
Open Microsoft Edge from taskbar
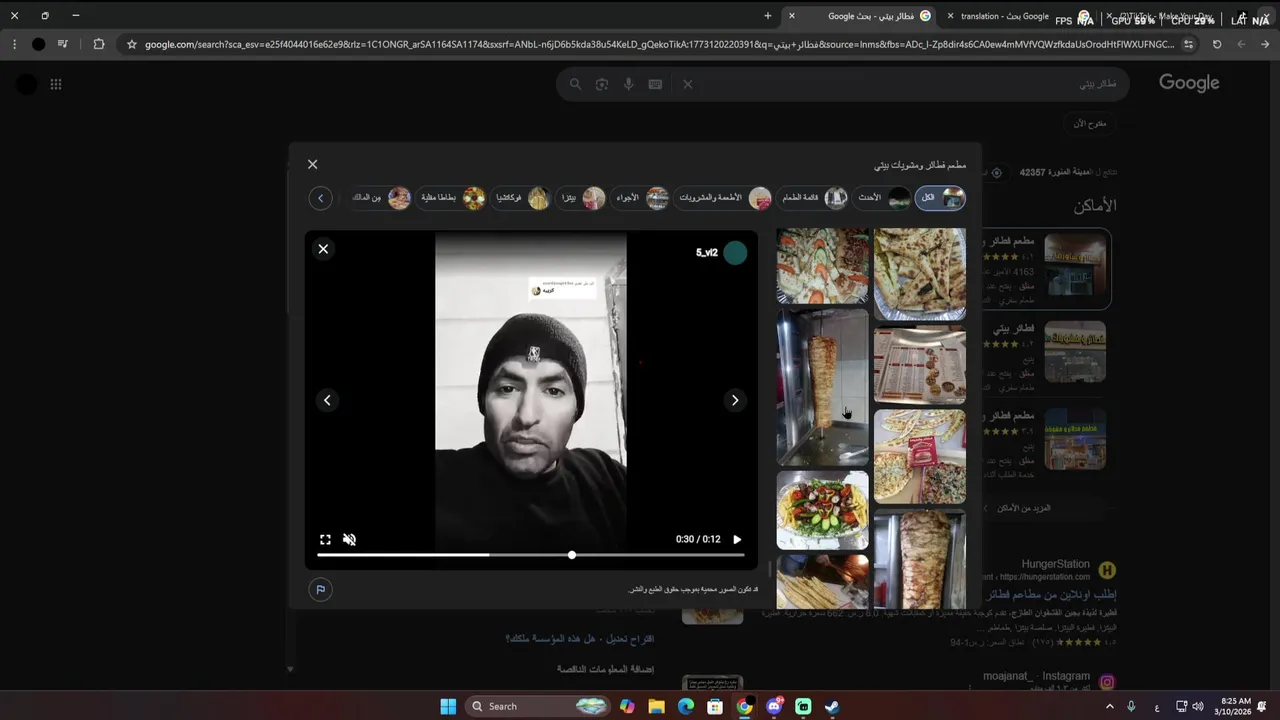pos(686,706)
